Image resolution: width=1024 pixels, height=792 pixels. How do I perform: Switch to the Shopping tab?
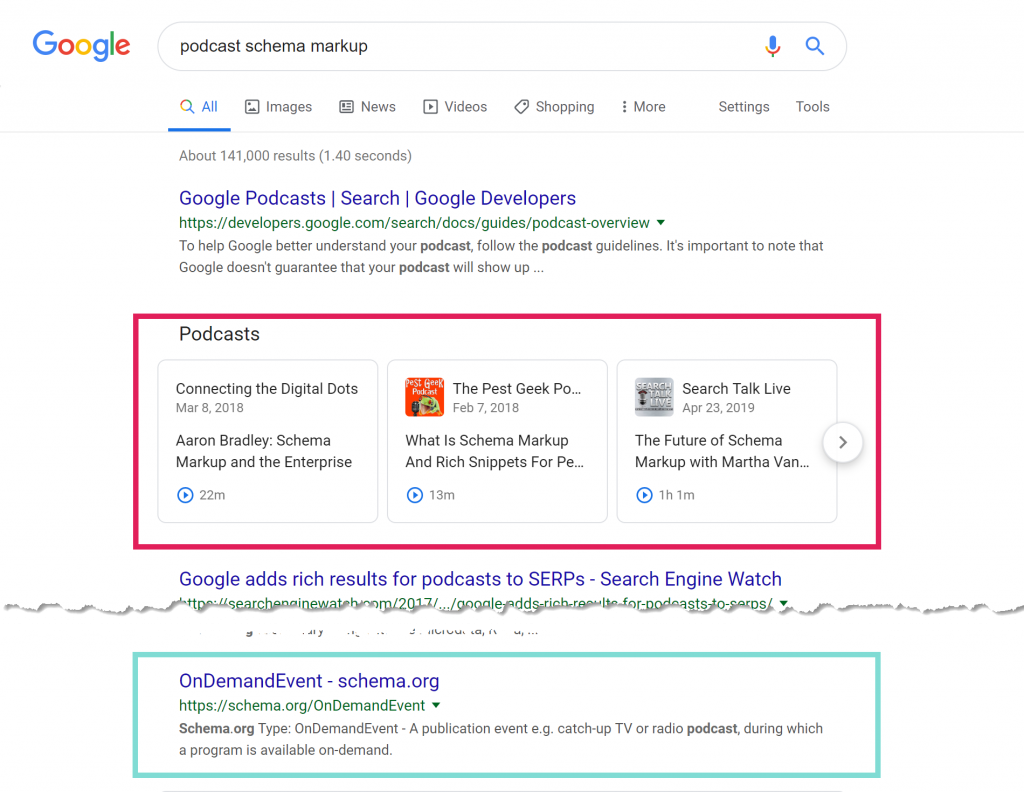coord(554,107)
